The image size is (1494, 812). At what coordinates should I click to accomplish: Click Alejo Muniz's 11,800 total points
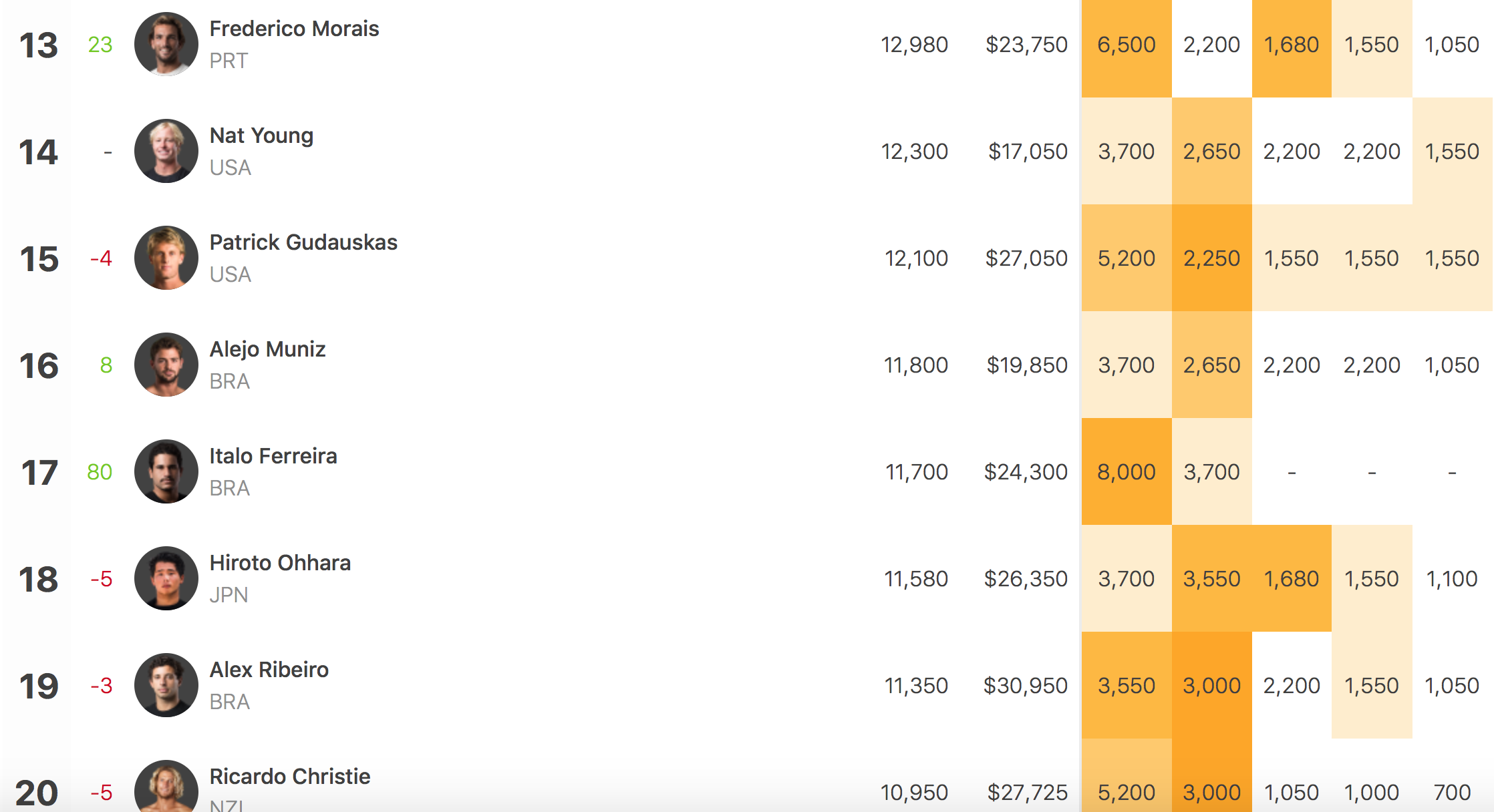click(x=915, y=365)
